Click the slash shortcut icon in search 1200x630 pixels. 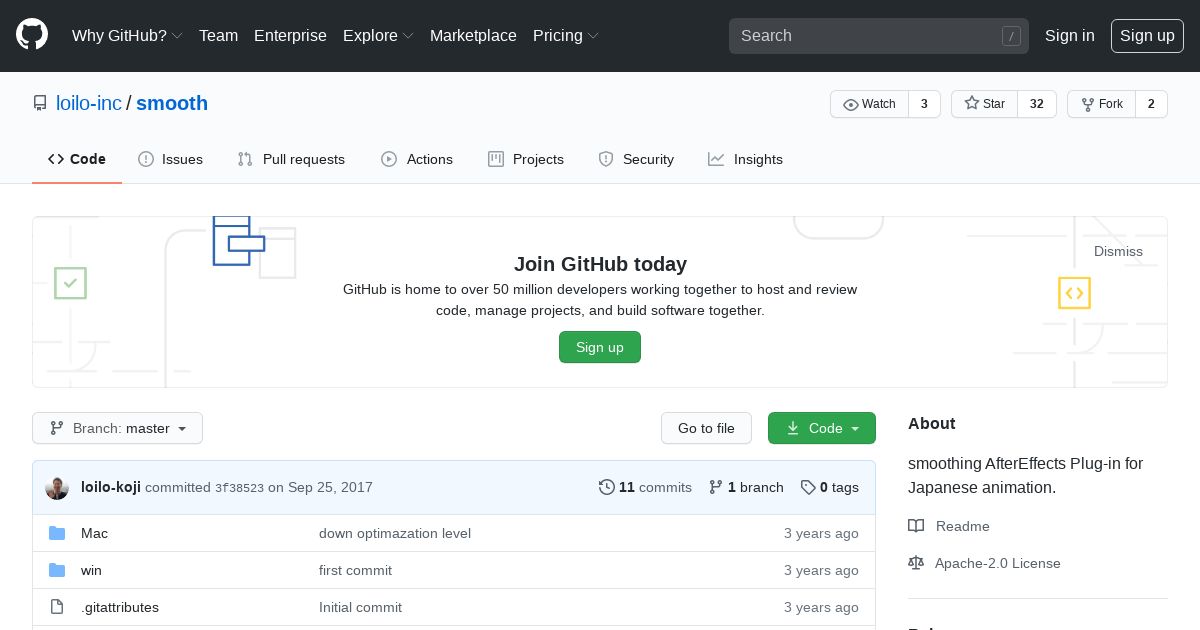pos(1011,36)
